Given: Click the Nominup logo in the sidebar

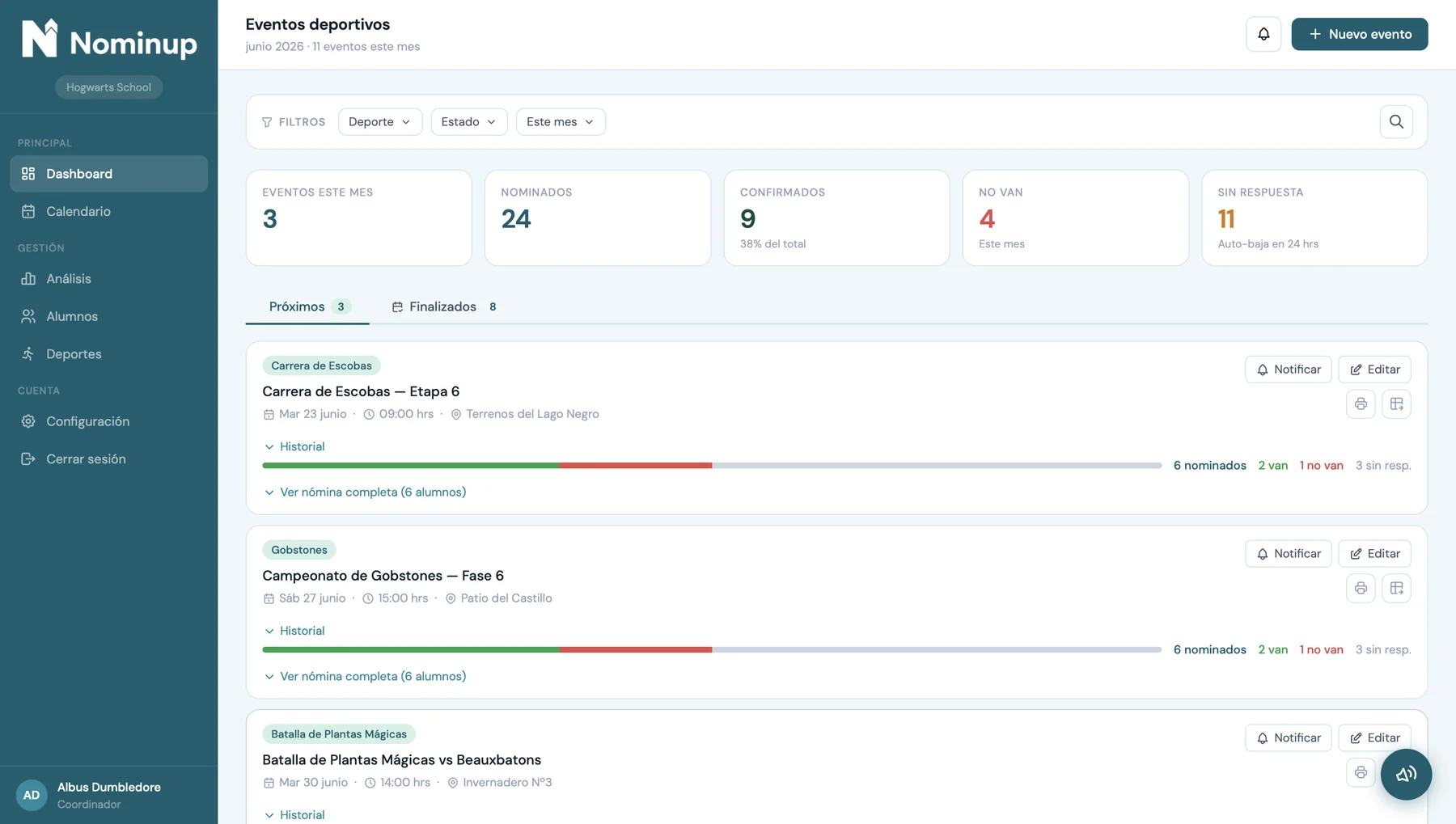Looking at the screenshot, I should point(109,39).
